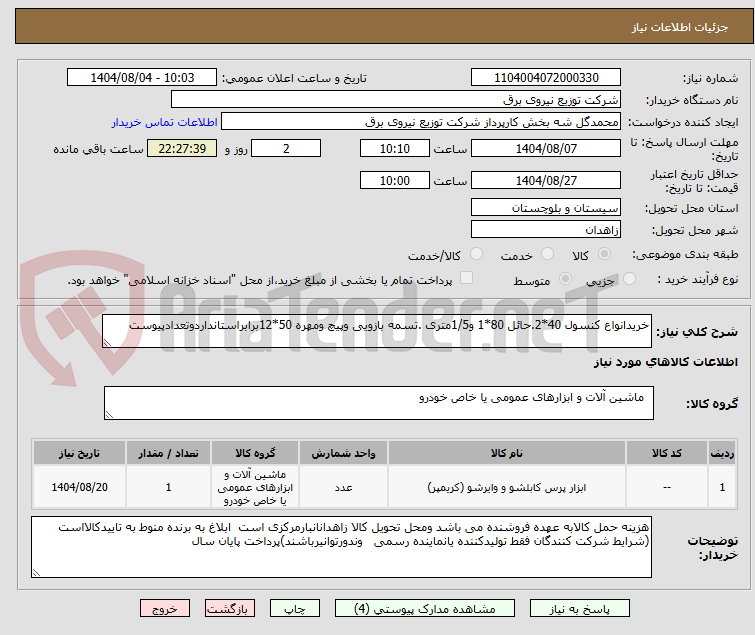Screen dimensions: 755x635
Task: Click the اطلاعات کالاهای مورد نیاز heading
Action: [665, 362]
